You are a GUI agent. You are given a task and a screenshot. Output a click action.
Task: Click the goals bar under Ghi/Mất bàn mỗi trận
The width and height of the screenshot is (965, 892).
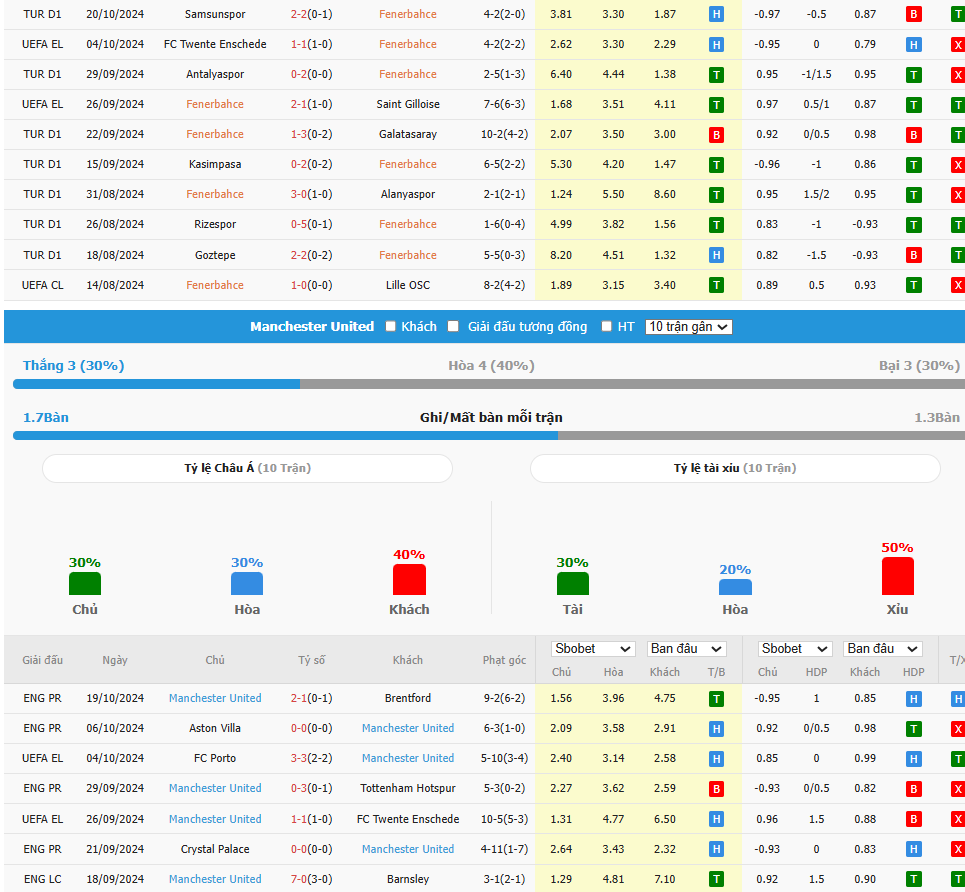click(489, 436)
